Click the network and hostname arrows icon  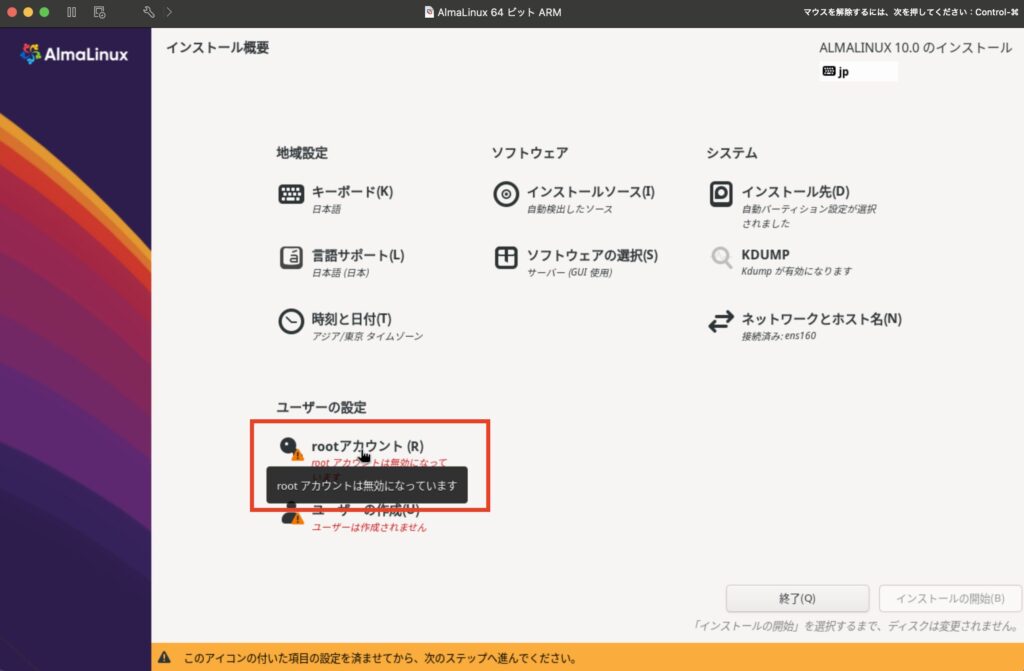721,321
